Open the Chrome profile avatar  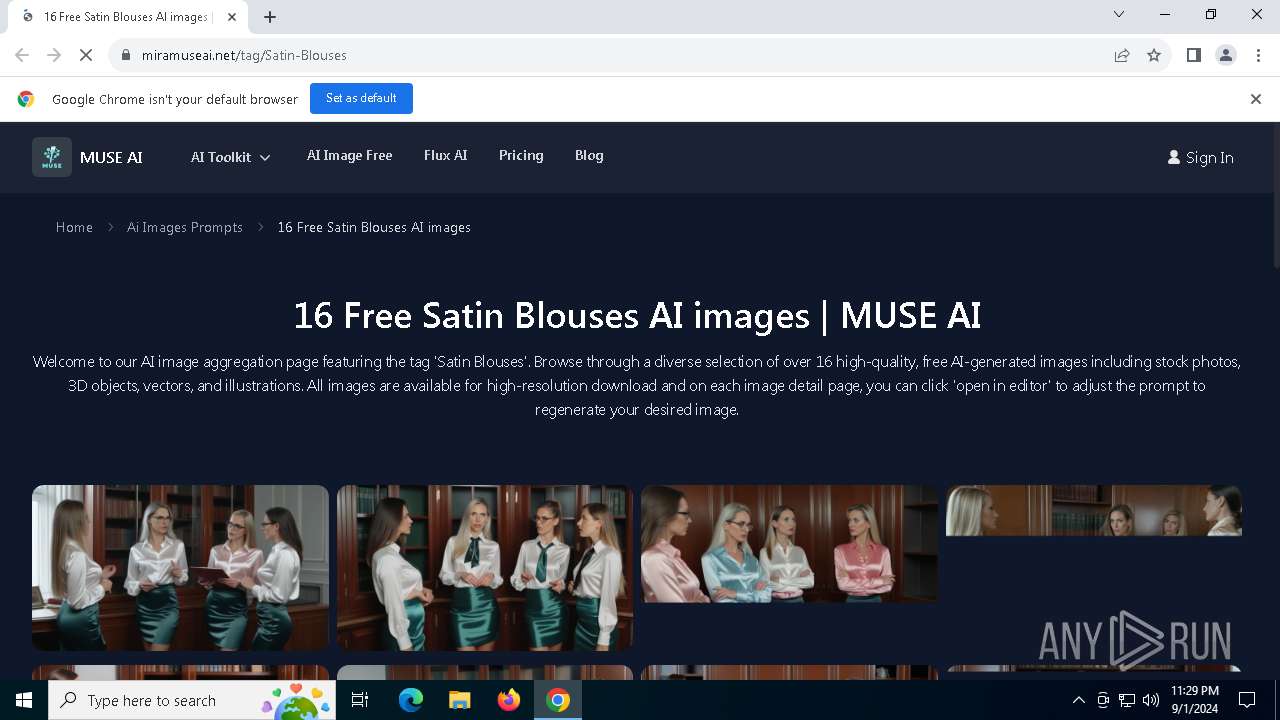tap(1226, 55)
